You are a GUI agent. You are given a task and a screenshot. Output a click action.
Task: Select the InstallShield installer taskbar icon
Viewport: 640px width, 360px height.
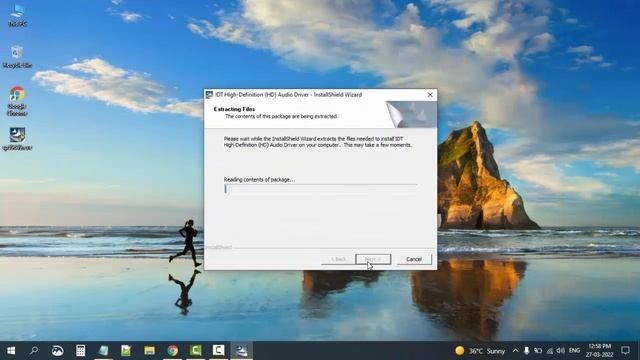(x=242, y=351)
